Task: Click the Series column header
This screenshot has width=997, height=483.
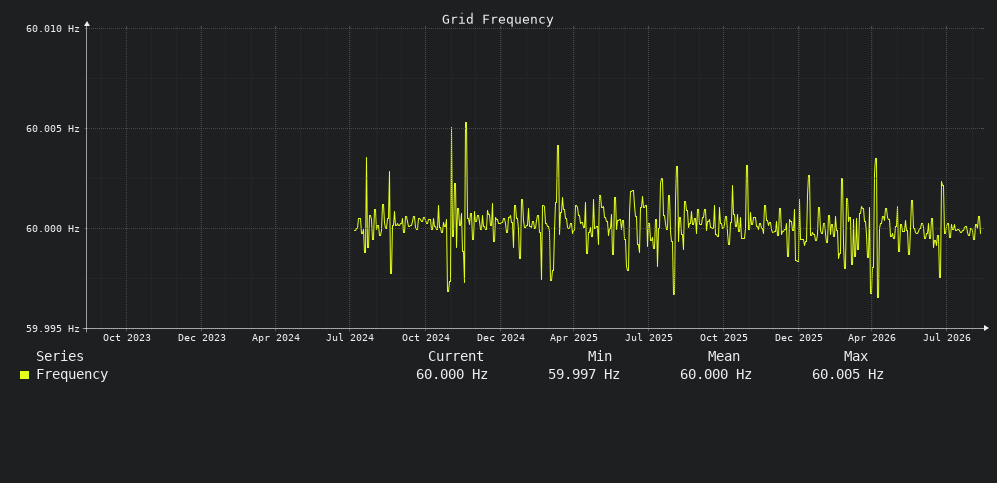Action: pyautogui.click(x=60, y=357)
